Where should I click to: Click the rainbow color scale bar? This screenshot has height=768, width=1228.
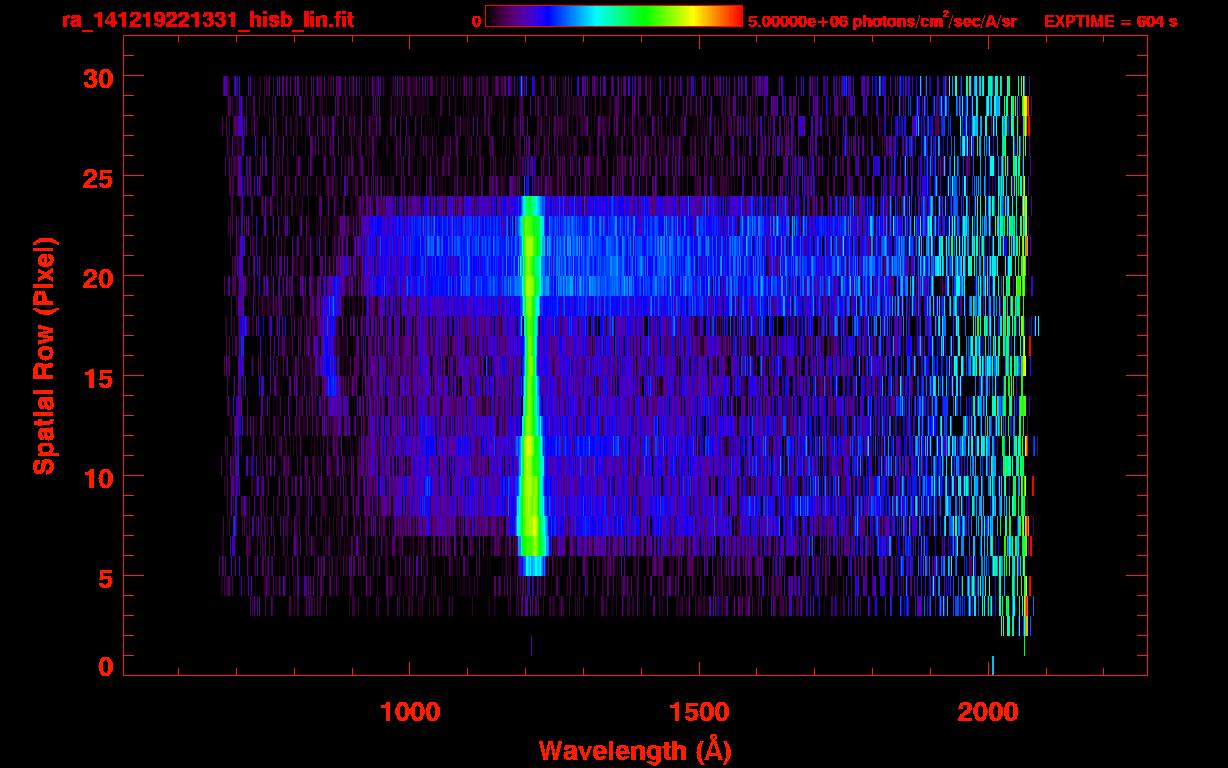click(614, 16)
